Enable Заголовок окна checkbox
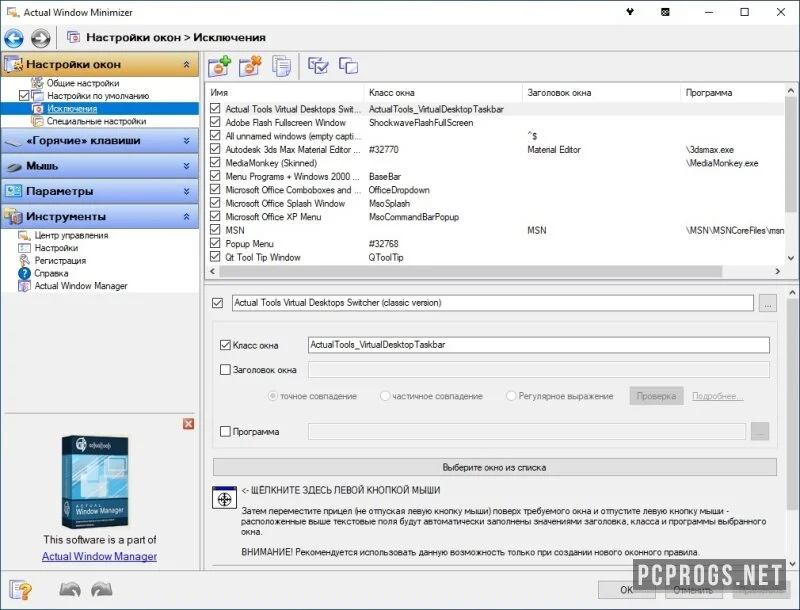This screenshot has height=610, width=800. point(225,370)
